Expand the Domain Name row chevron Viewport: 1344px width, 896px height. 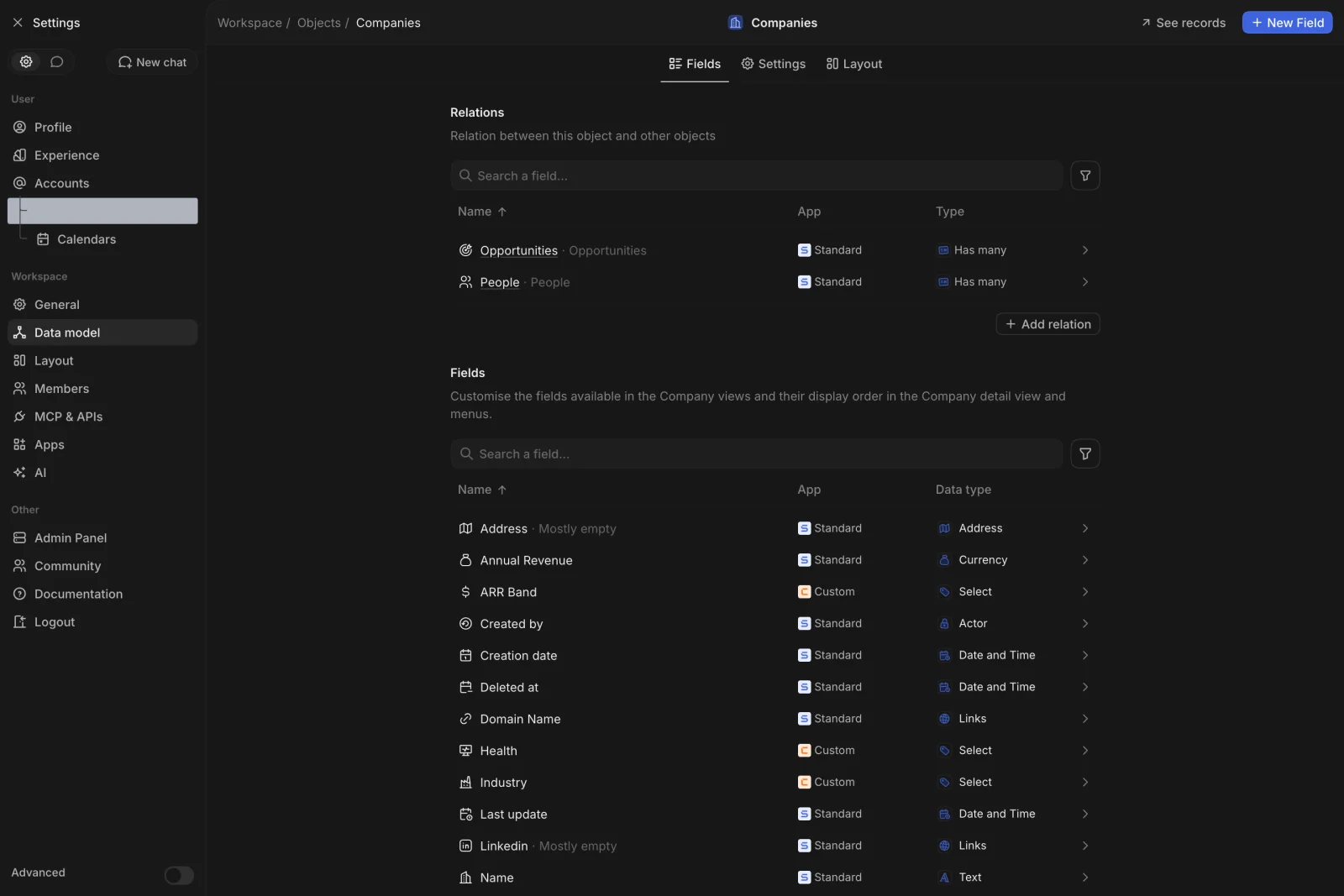coord(1085,719)
